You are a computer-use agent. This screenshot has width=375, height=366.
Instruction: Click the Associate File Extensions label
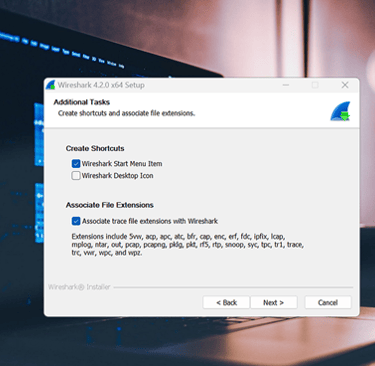pos(110,205)
